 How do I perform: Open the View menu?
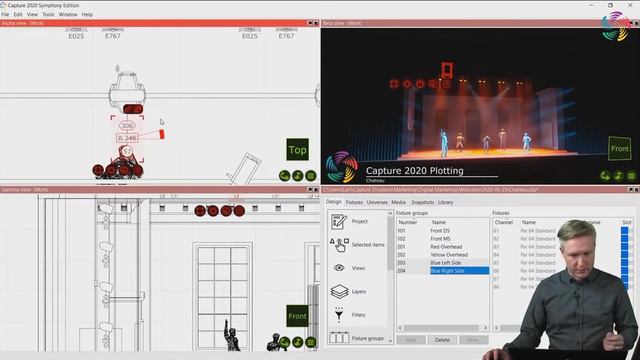point(32,14)
